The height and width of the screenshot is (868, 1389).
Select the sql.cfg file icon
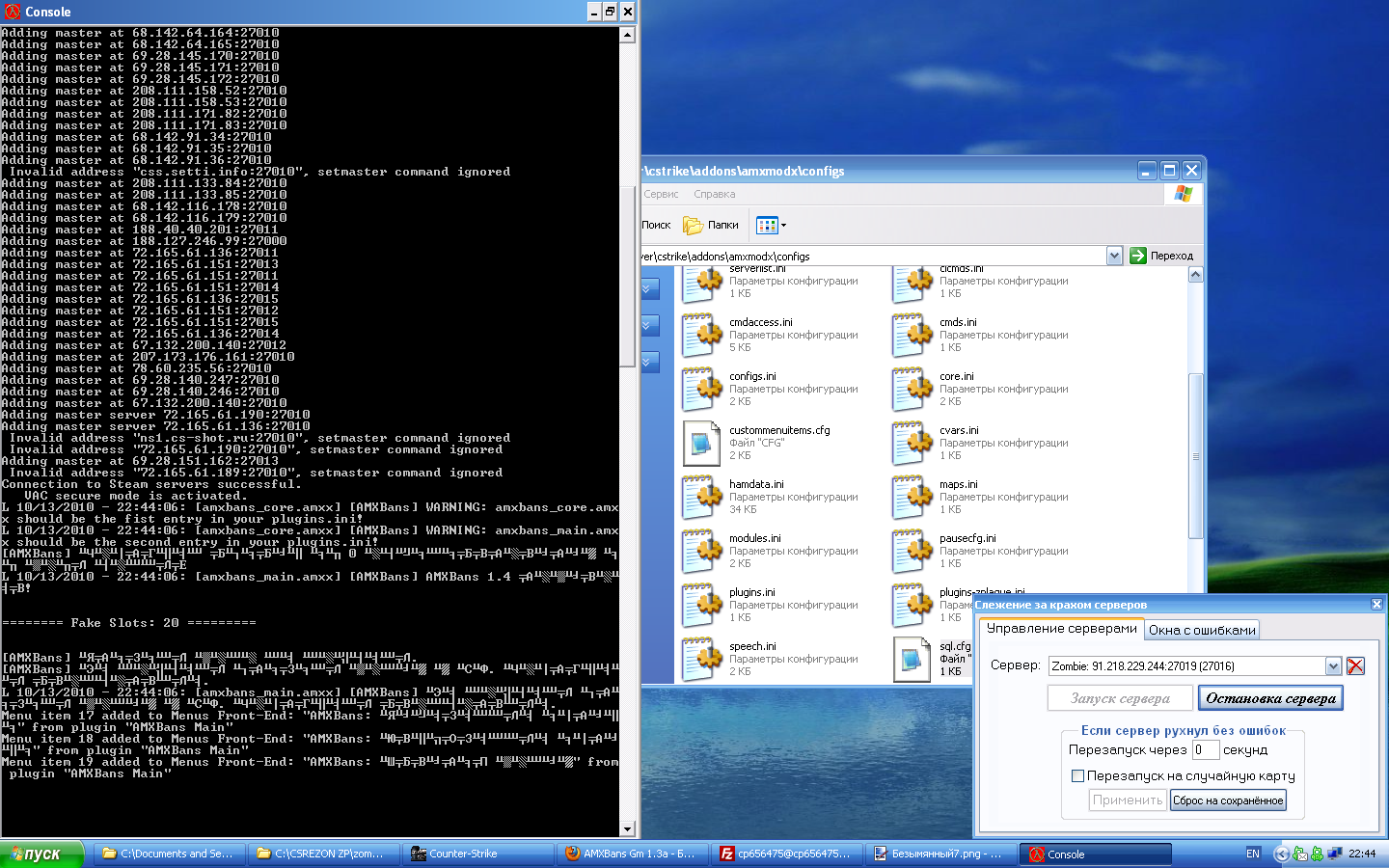click(913, 660)
